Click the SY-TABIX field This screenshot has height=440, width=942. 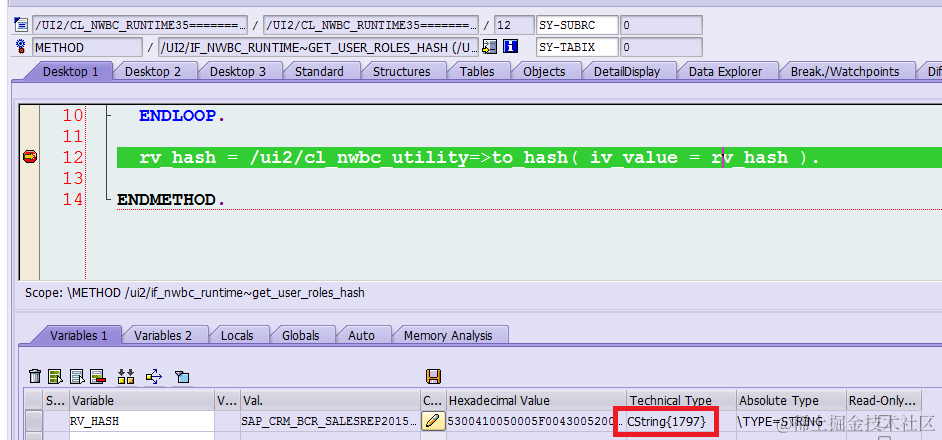click(x=577, y=47)
